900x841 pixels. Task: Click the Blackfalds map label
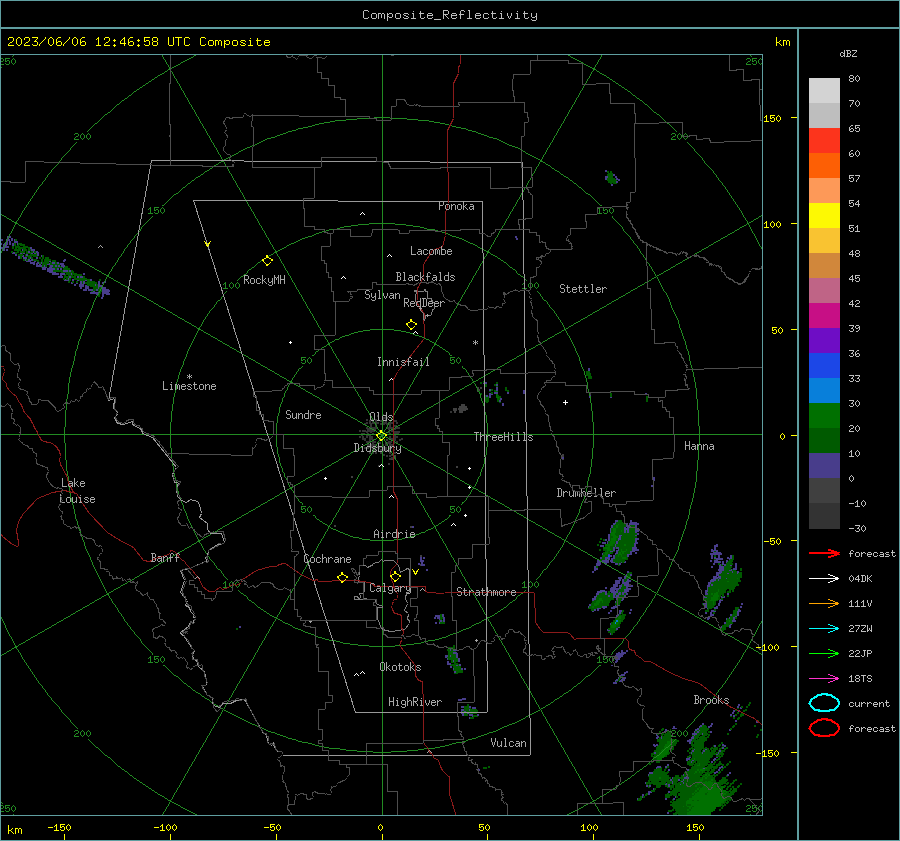pos(425,277)
